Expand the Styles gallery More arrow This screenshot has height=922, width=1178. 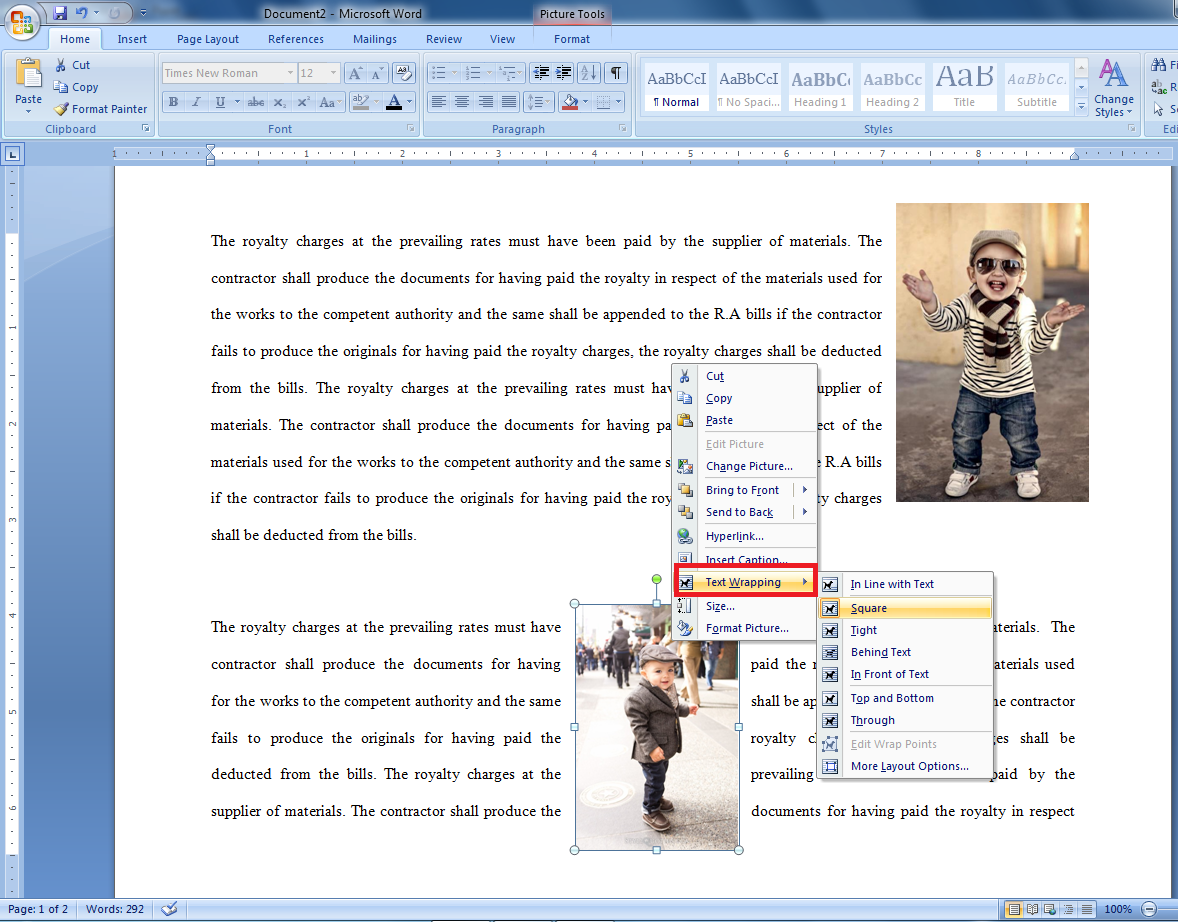[1081, 107]
